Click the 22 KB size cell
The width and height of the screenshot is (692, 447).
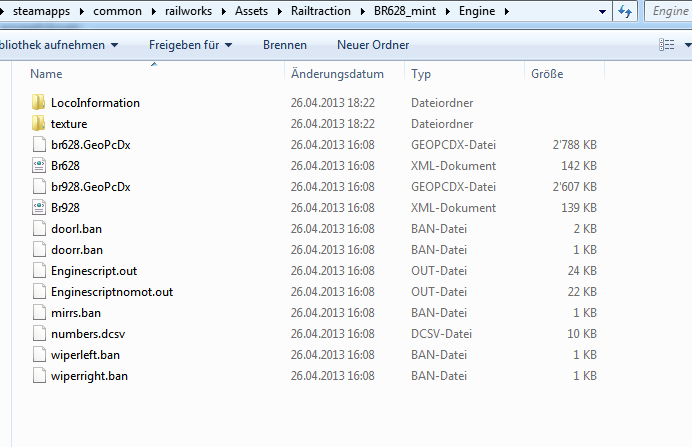[x=582, y=292]
